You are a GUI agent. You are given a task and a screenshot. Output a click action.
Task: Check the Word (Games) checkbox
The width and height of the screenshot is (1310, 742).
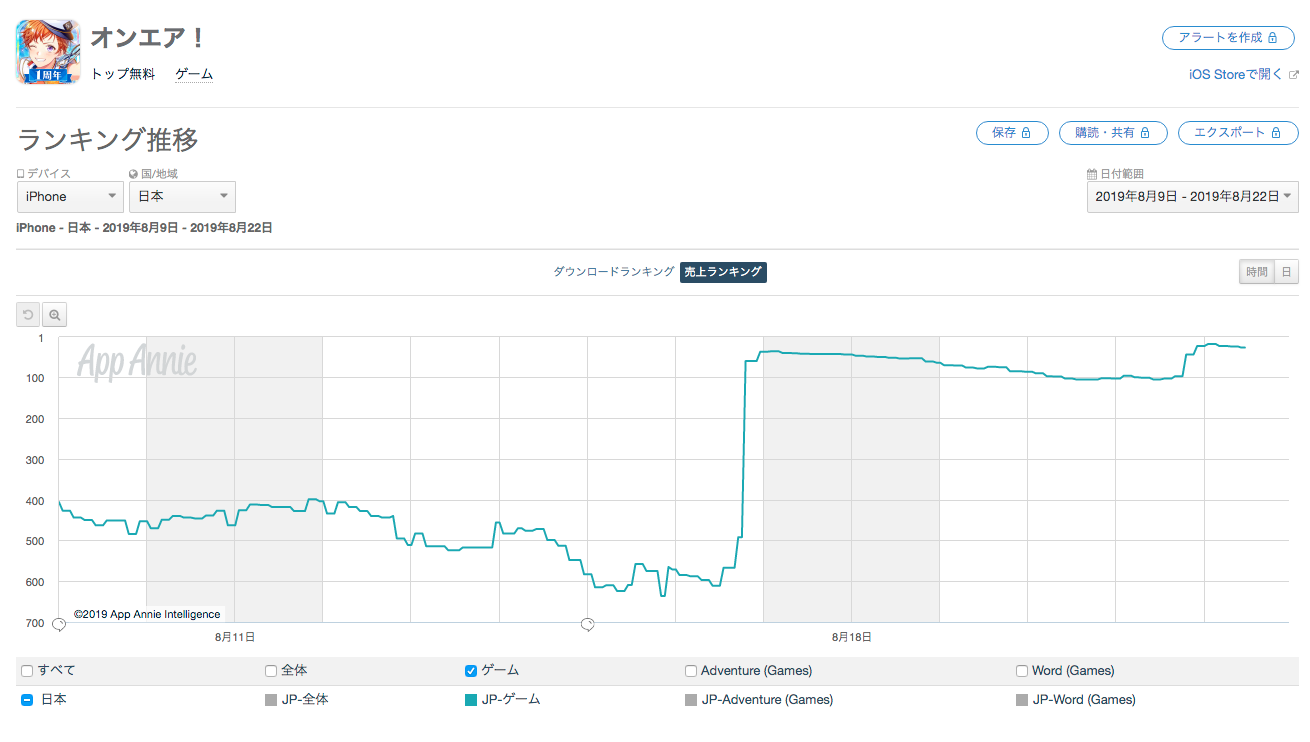(1022, 671)
